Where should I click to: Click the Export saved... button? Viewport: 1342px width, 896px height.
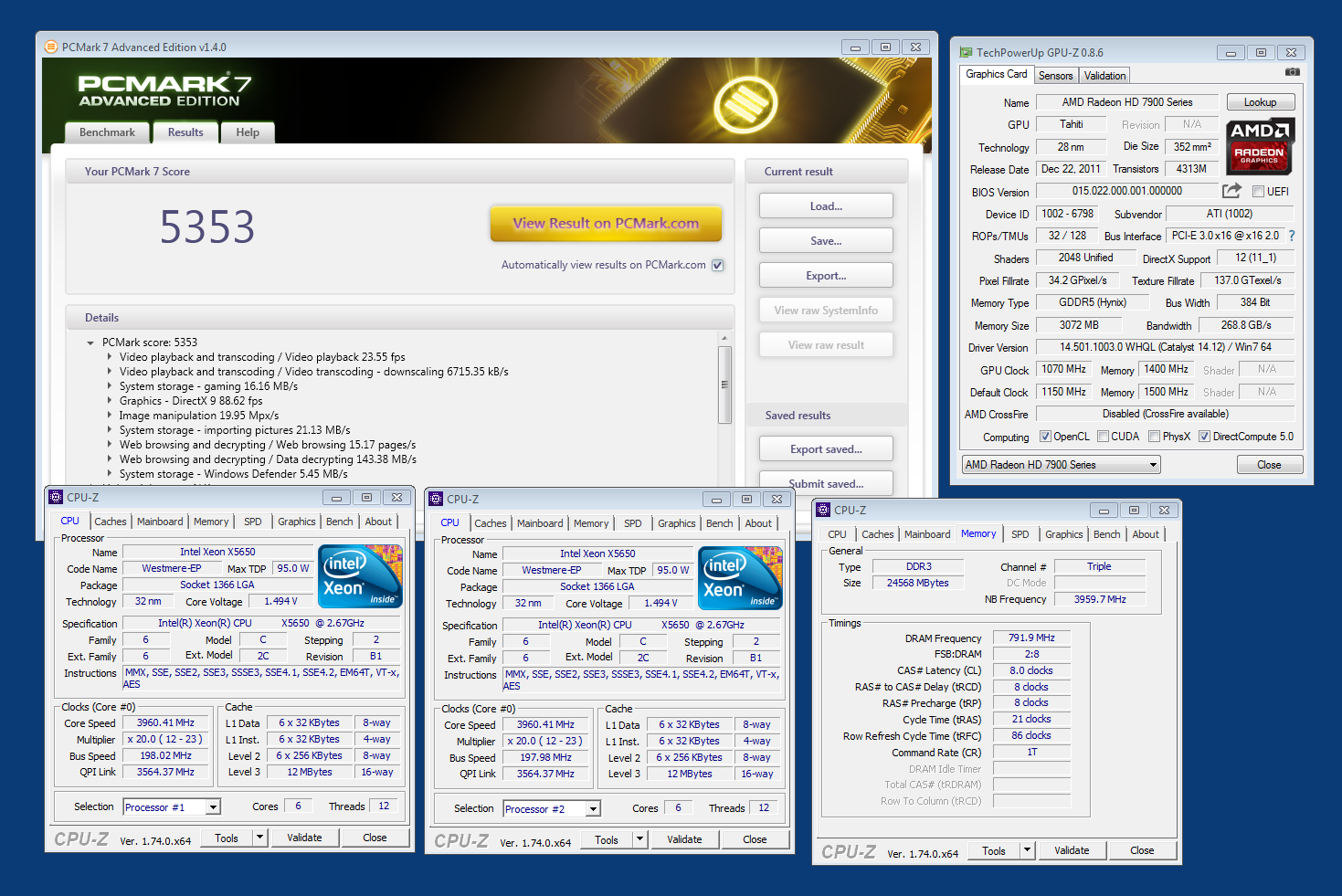pyautogui.click(x=826, y=449)
